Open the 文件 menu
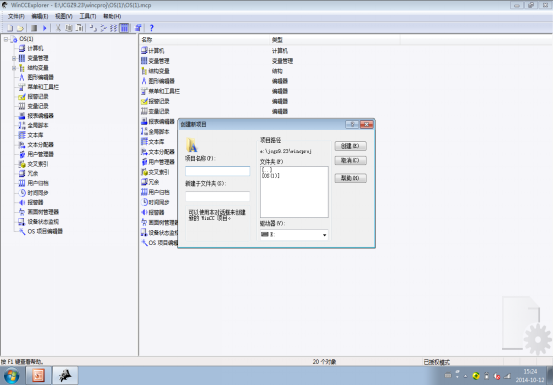This screenshot has height=385, width=554. [x=16, y=16]
